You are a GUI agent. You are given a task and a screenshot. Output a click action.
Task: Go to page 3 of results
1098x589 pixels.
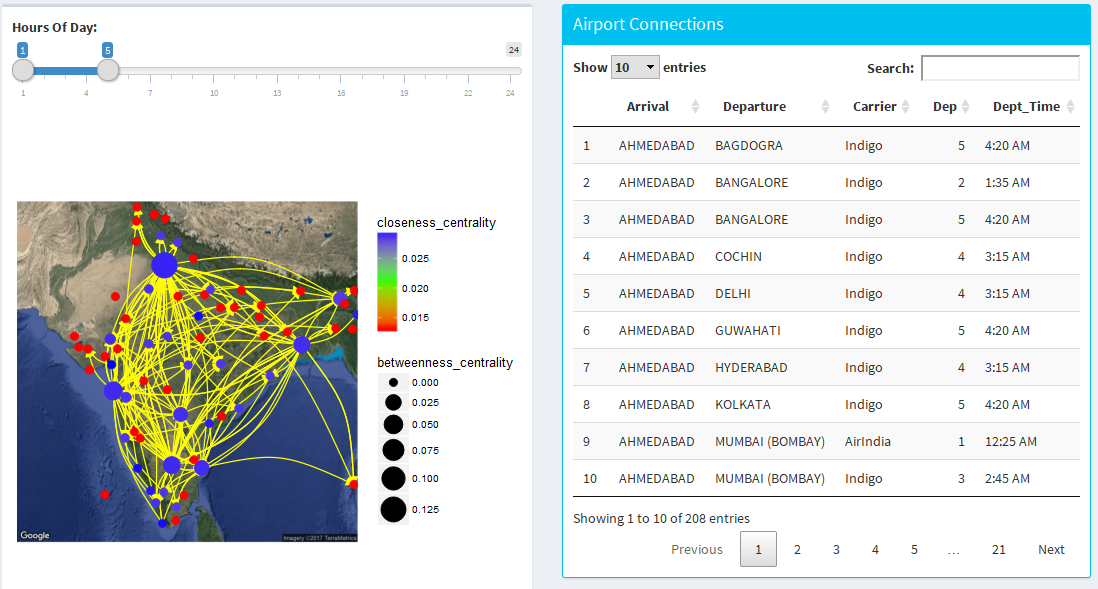click(836, 549)
